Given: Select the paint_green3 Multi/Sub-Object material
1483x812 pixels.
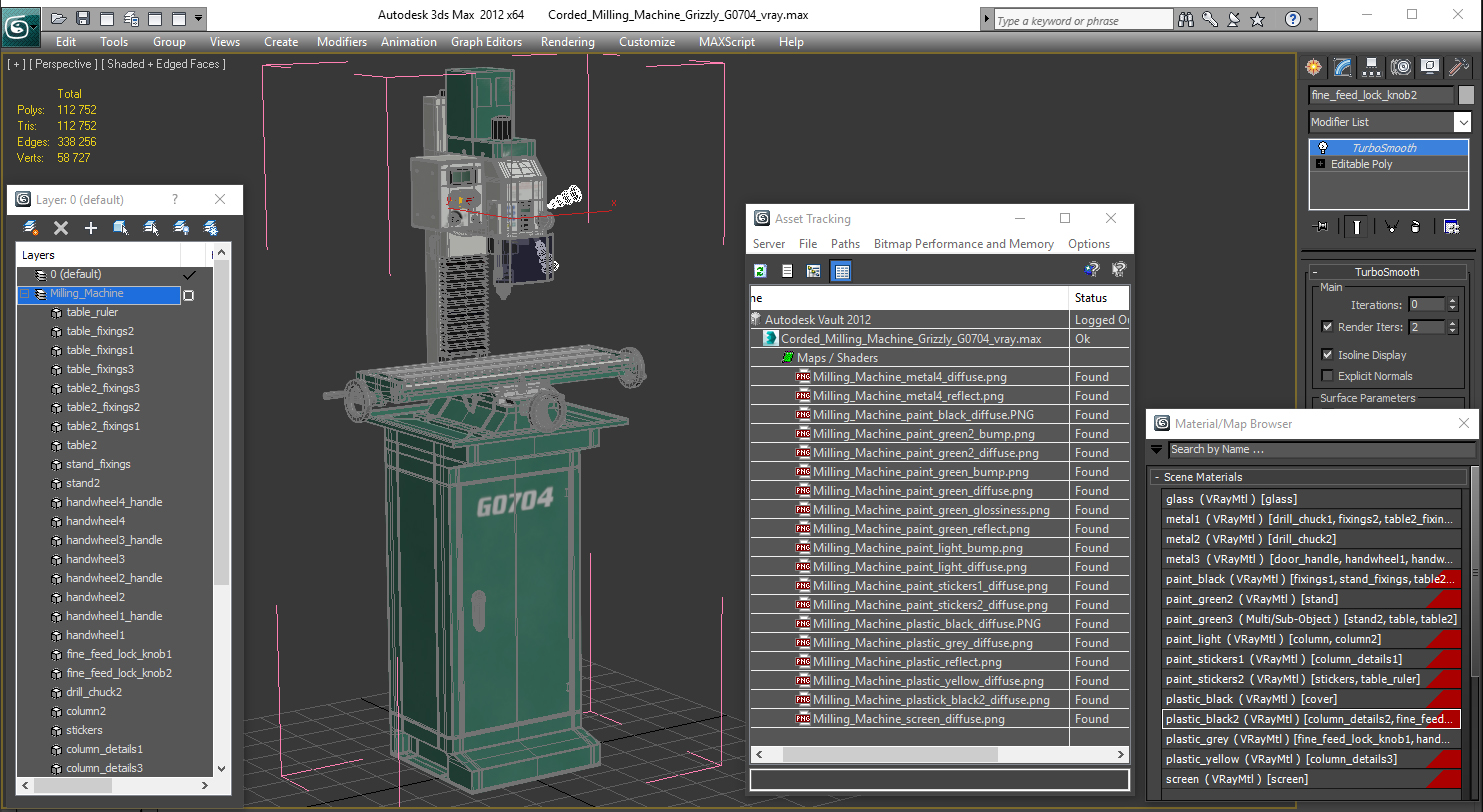Looking at the screenshot, I should [1311, 619].
